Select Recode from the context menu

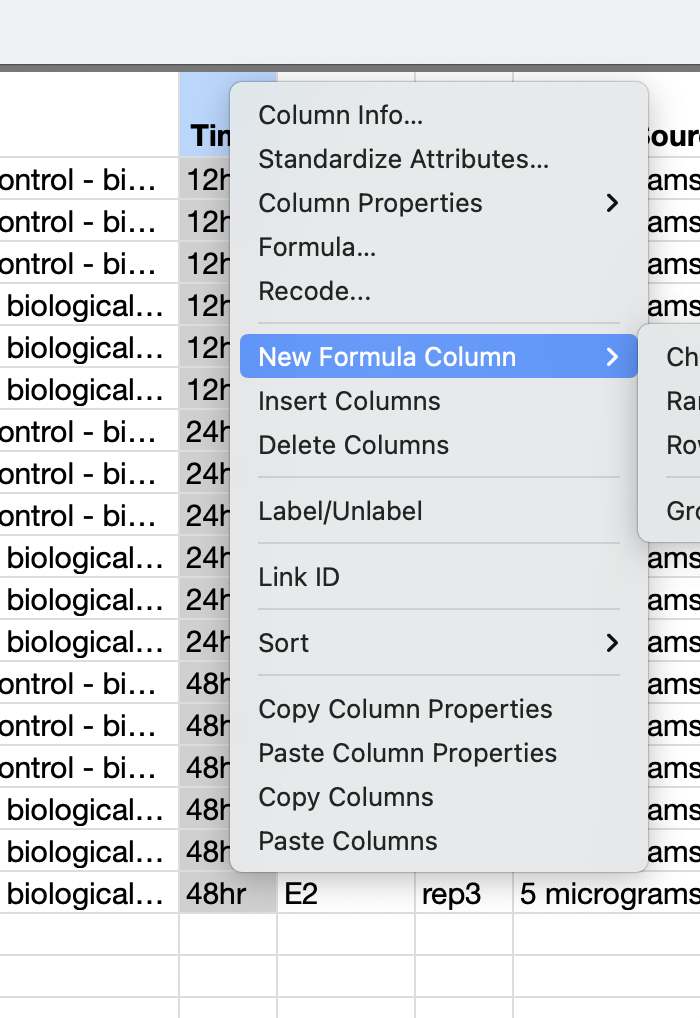314,291
